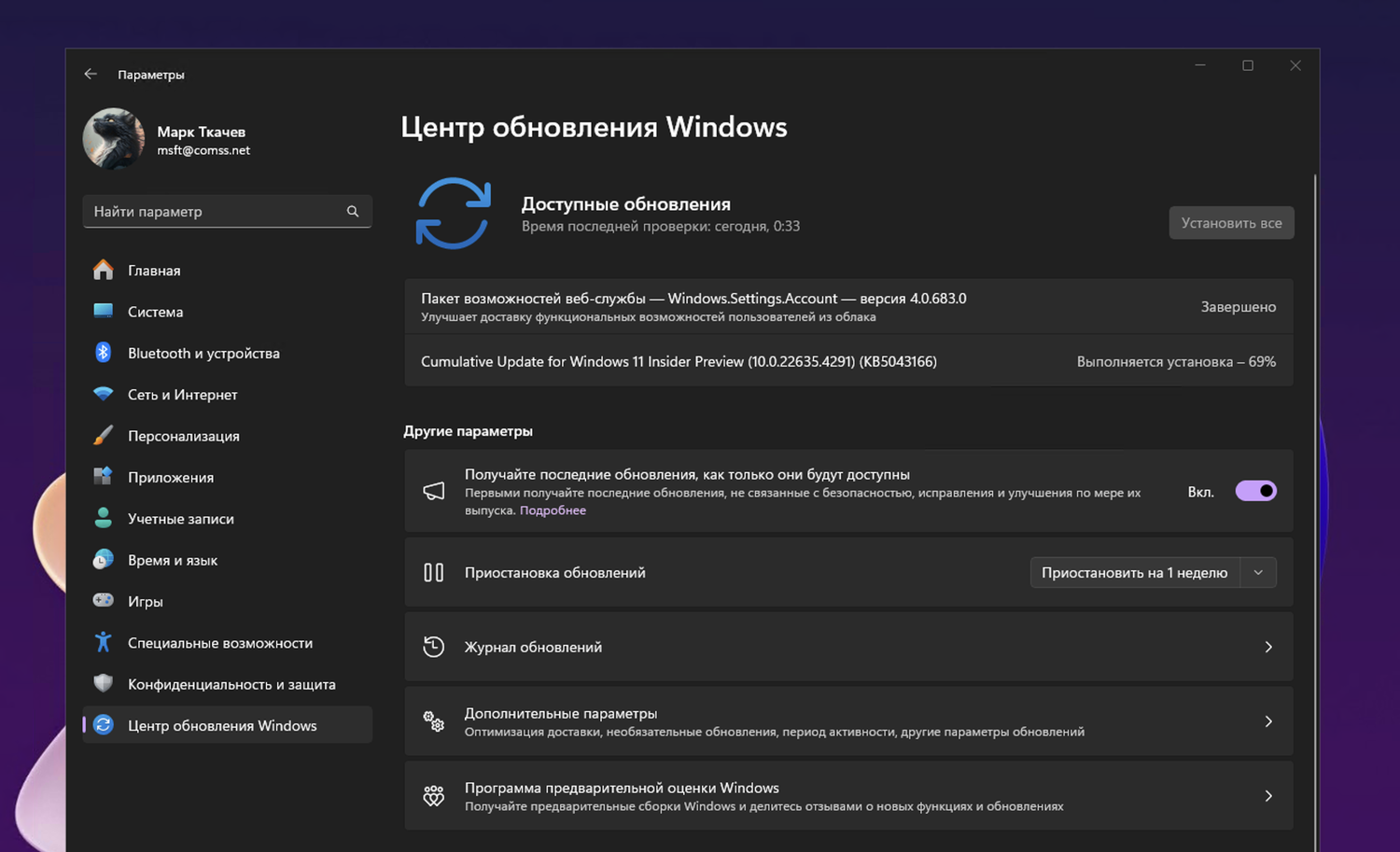The image size is (1400, 852).
Task: Open the Программа предварительной оценки chevron
Action: point(1268,796)
